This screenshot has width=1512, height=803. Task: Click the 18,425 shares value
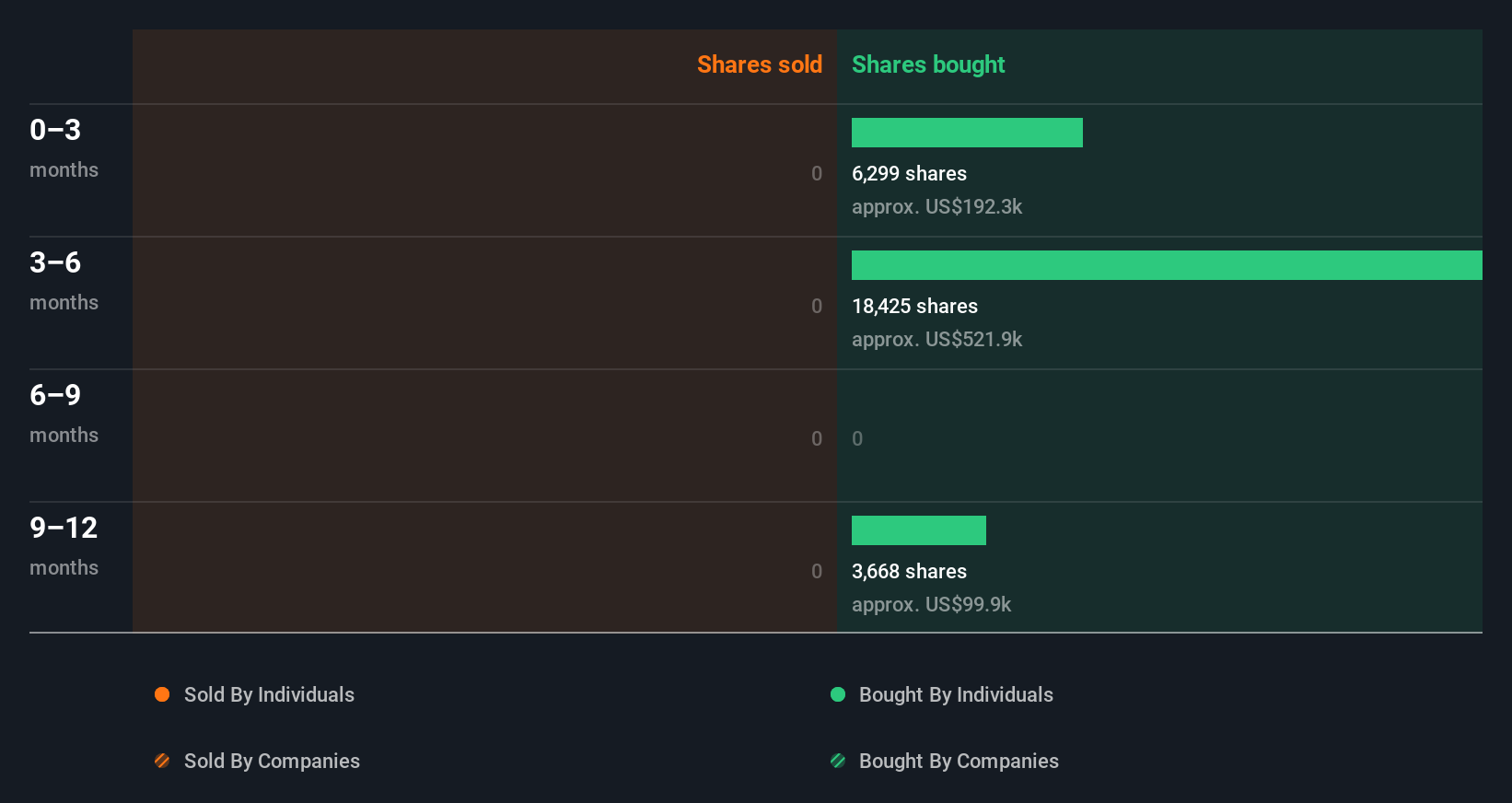914,306
